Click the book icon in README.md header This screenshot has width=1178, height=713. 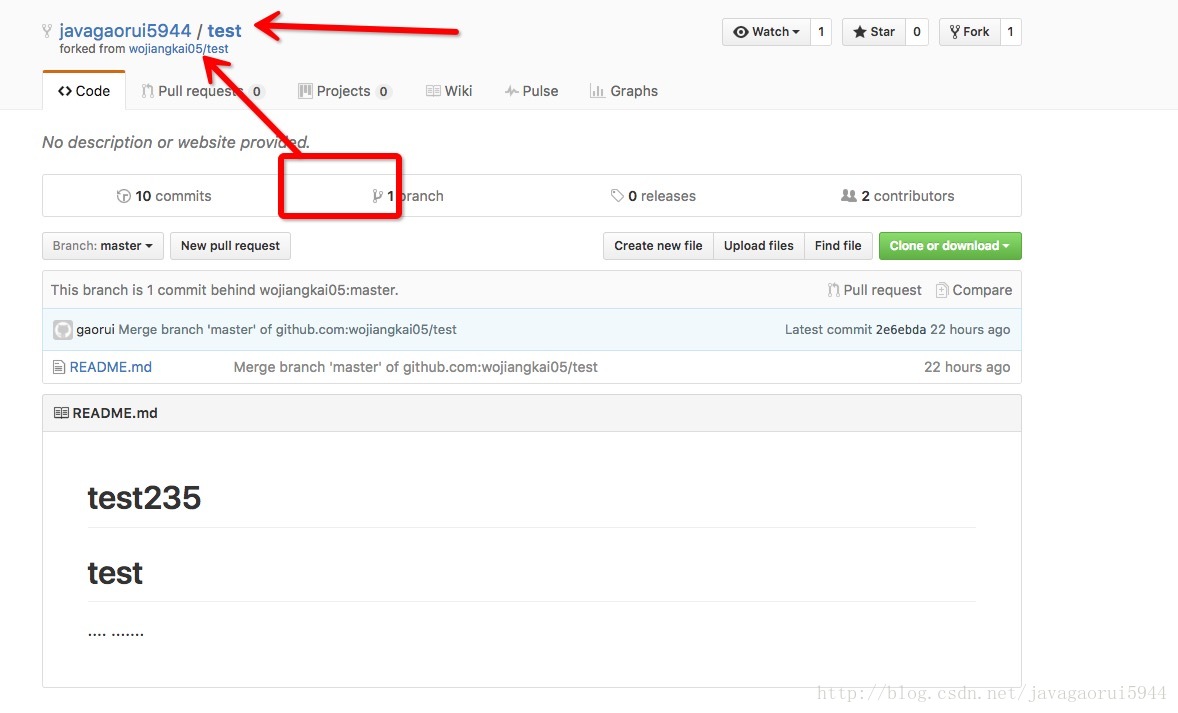click(61, 413)
